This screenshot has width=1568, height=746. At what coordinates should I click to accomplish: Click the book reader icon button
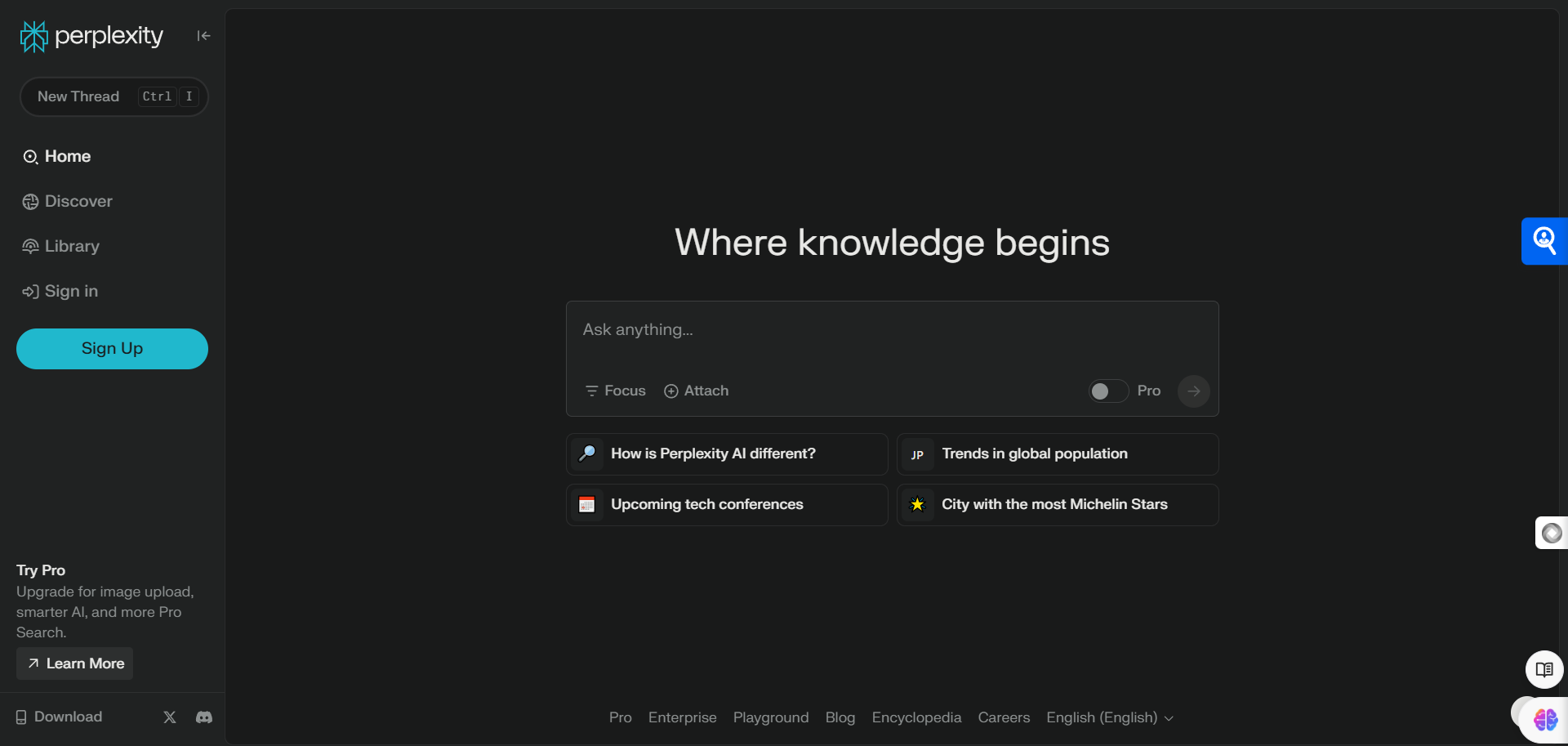pos(1544,670)
